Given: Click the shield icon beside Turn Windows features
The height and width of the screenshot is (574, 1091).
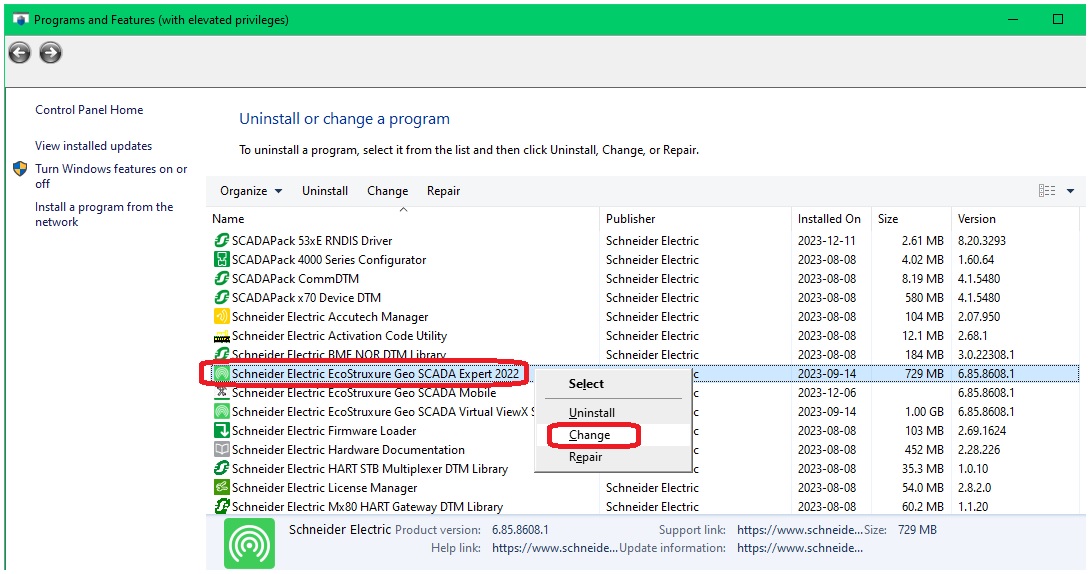Looking at the screenshot, I should coord(20,169).
